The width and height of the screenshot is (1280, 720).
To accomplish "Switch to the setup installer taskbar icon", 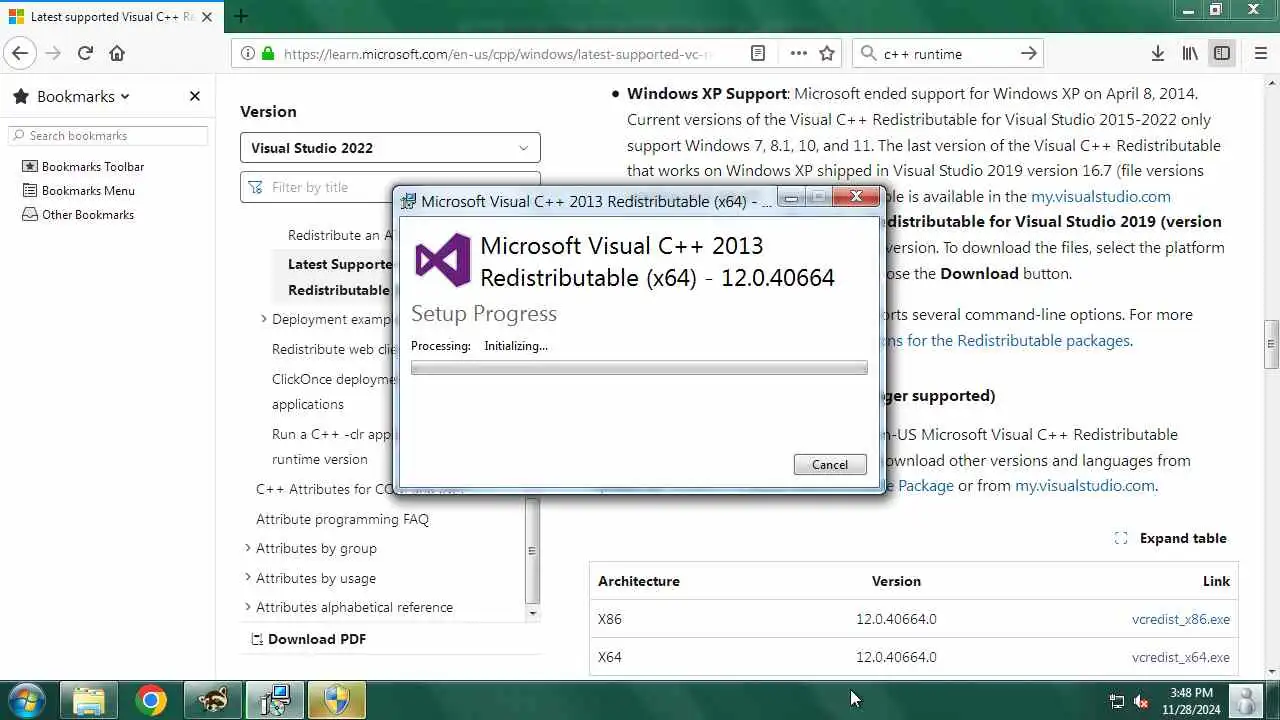I will (x=275, y=700).
